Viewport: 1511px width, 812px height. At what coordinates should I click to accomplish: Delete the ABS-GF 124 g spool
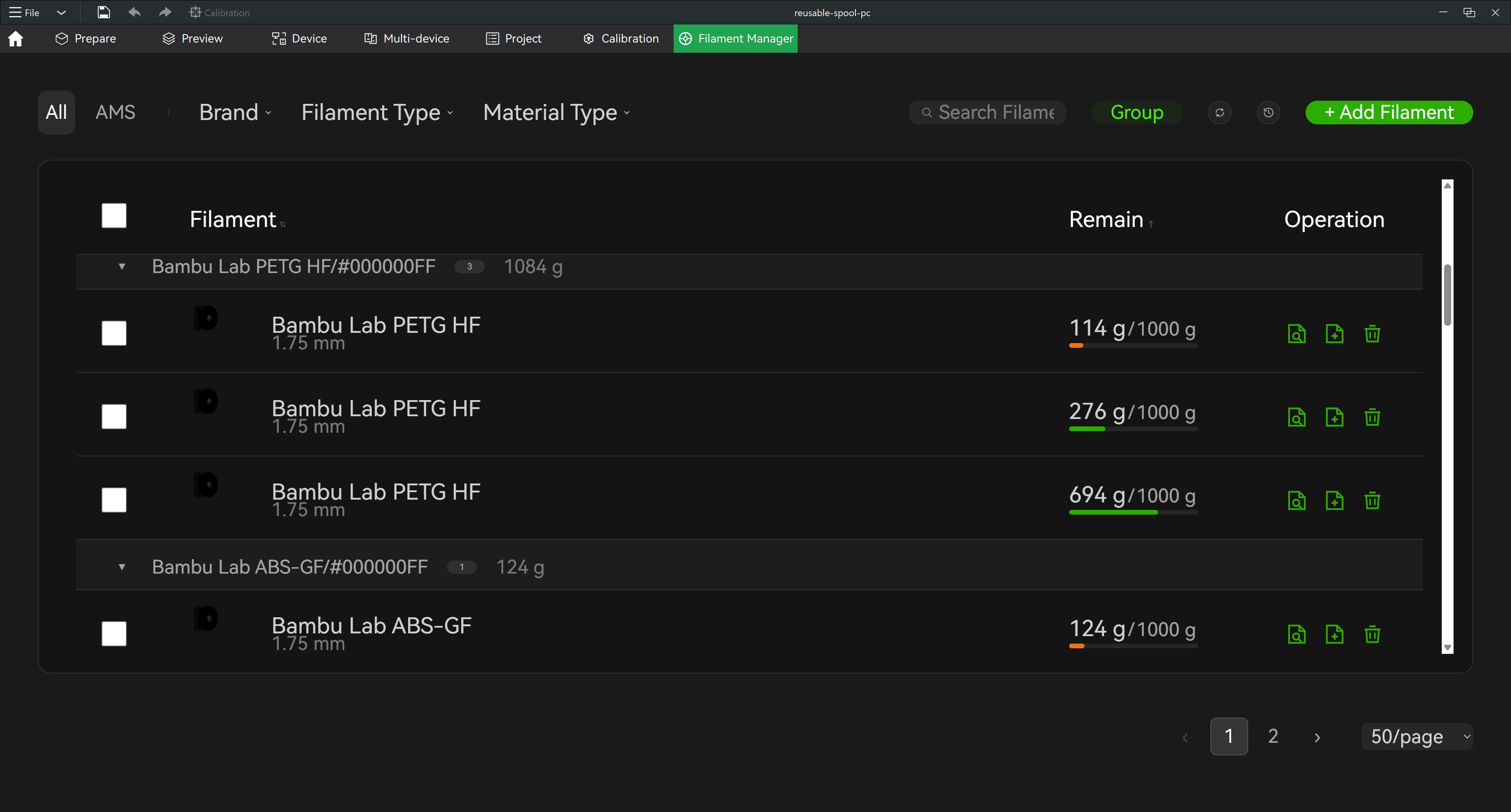pos(1372,634)
